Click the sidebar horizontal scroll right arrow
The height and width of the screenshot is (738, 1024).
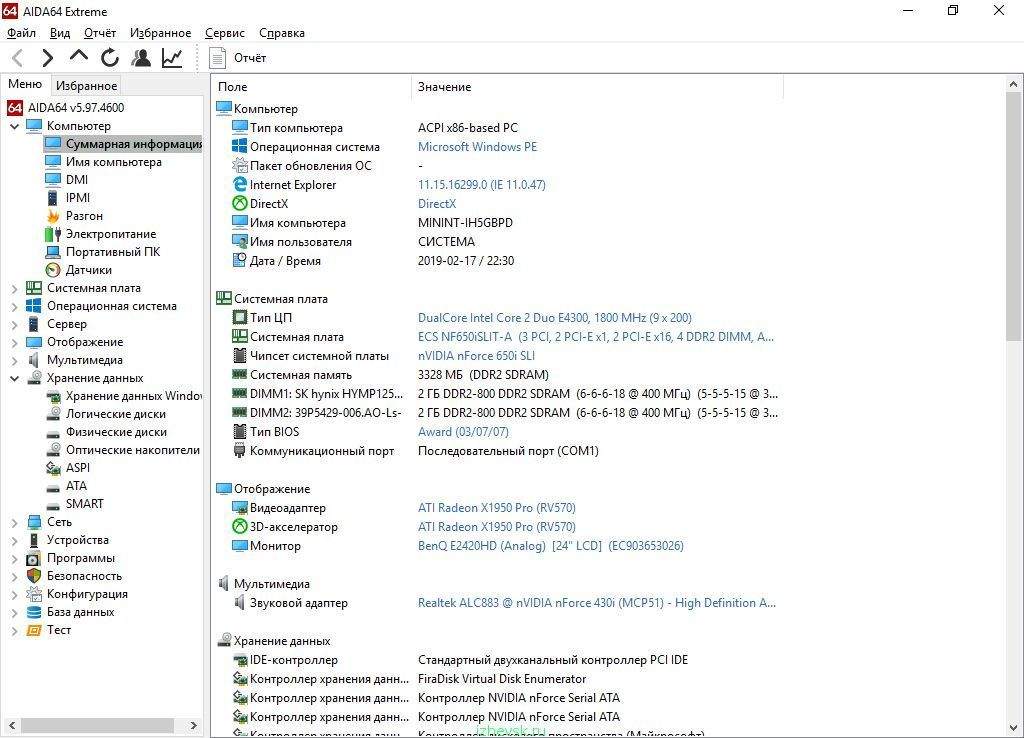[x=193, y=725]
